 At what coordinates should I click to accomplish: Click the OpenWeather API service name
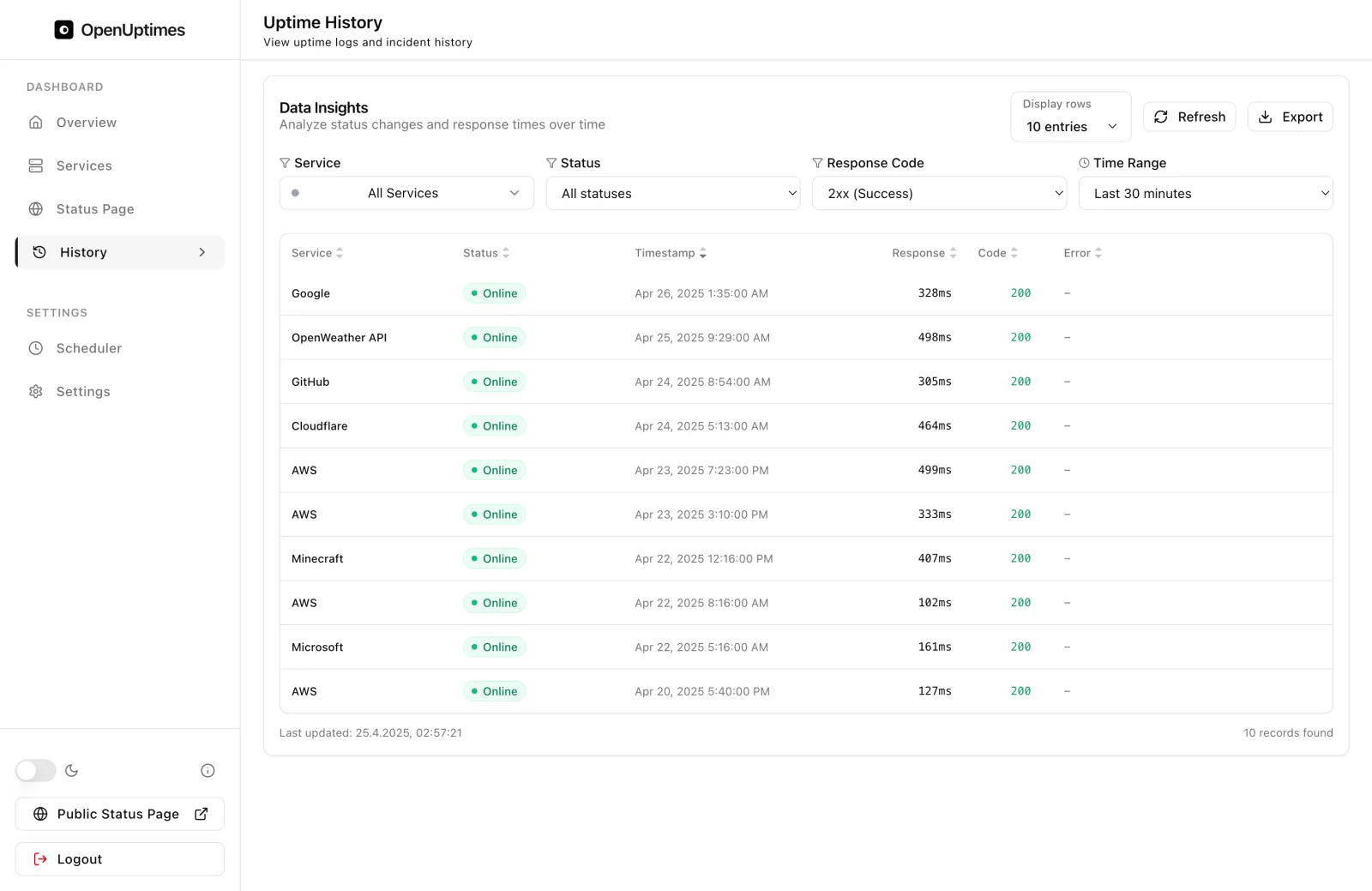point(339,338)
